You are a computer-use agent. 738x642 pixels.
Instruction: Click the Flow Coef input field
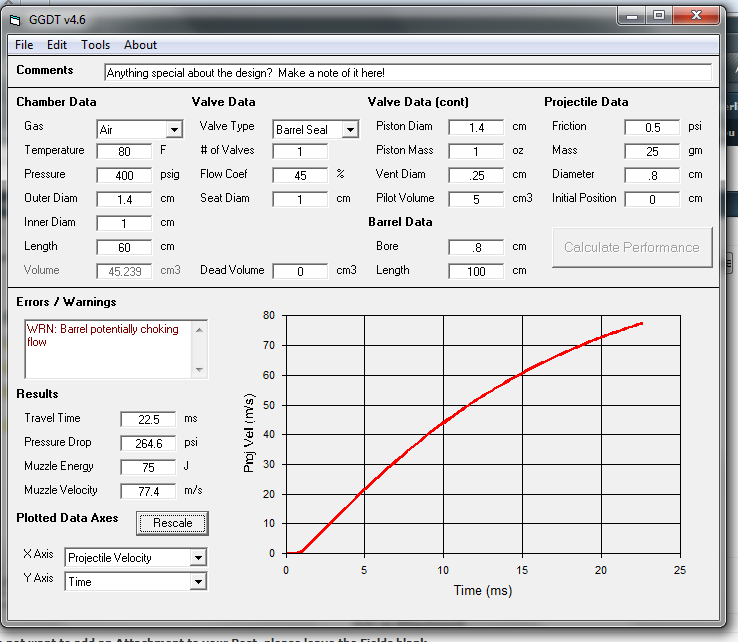tap(300, 175)
